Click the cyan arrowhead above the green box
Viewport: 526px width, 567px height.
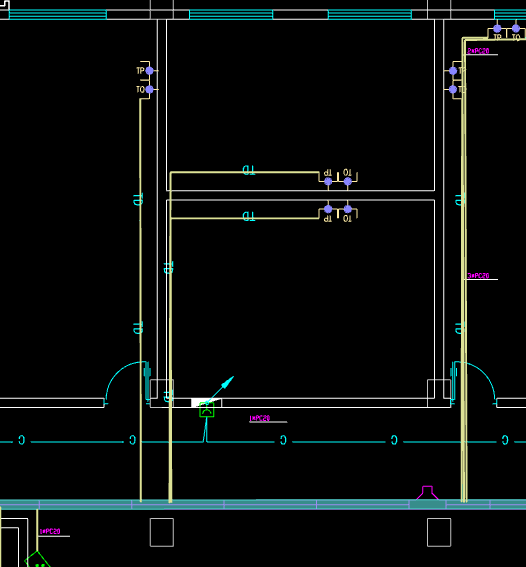click(228, 382)
